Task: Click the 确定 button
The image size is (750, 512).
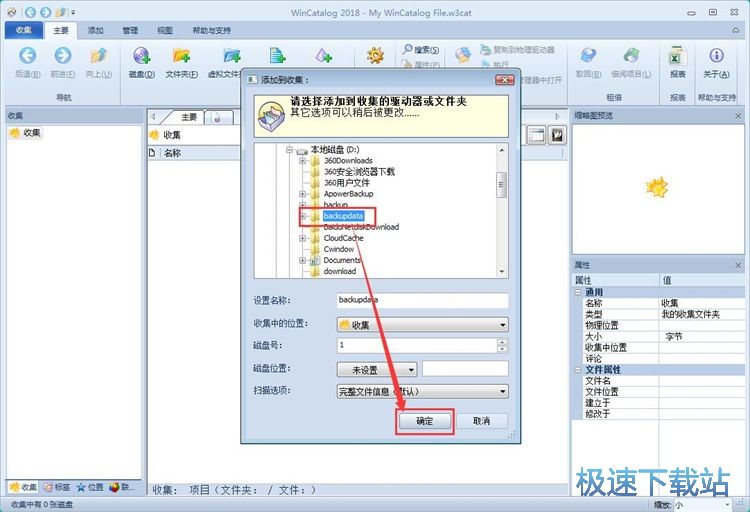Action: point(424,421)
